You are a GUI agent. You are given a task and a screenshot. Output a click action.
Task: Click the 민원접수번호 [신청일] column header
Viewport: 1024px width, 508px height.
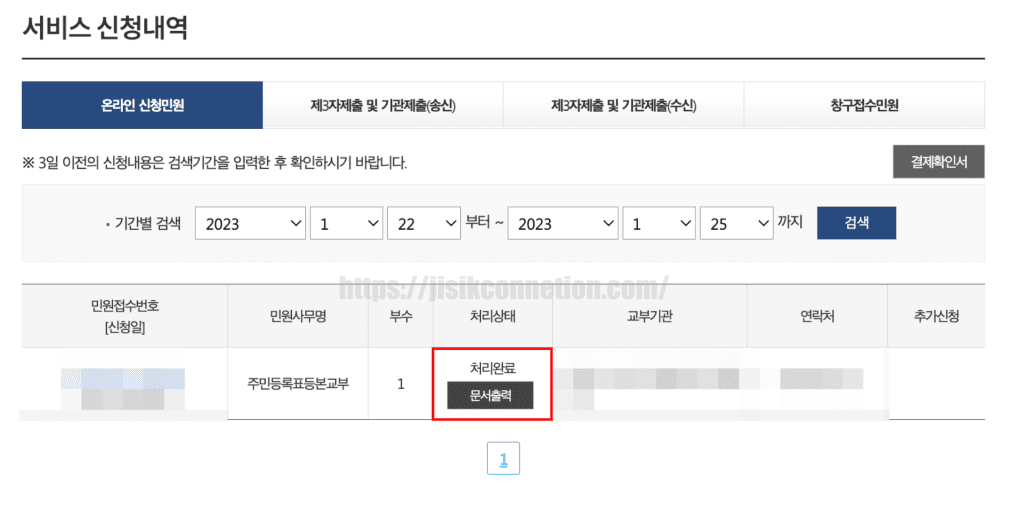(125, 316)
